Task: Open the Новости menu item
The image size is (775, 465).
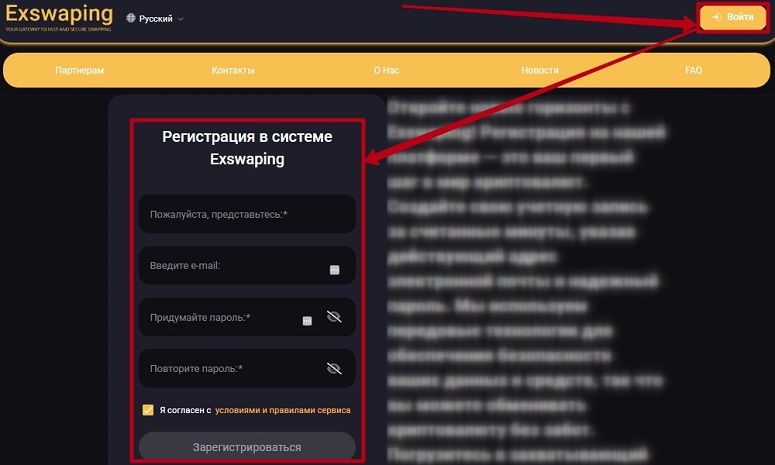Action: (x=540, y=70)
